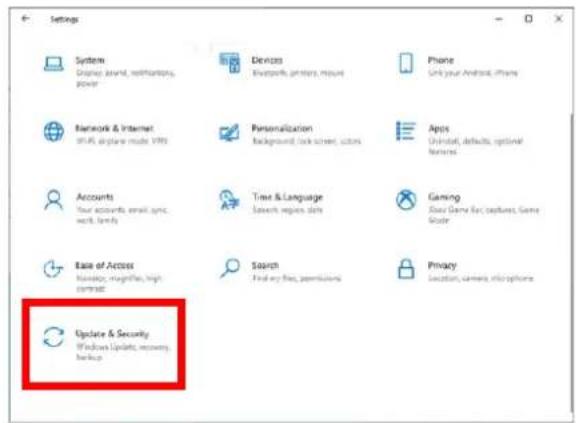The image size is (576, 423).
Task: Click the vertical scrollbar of Settings
Action: tap(572, 263)
